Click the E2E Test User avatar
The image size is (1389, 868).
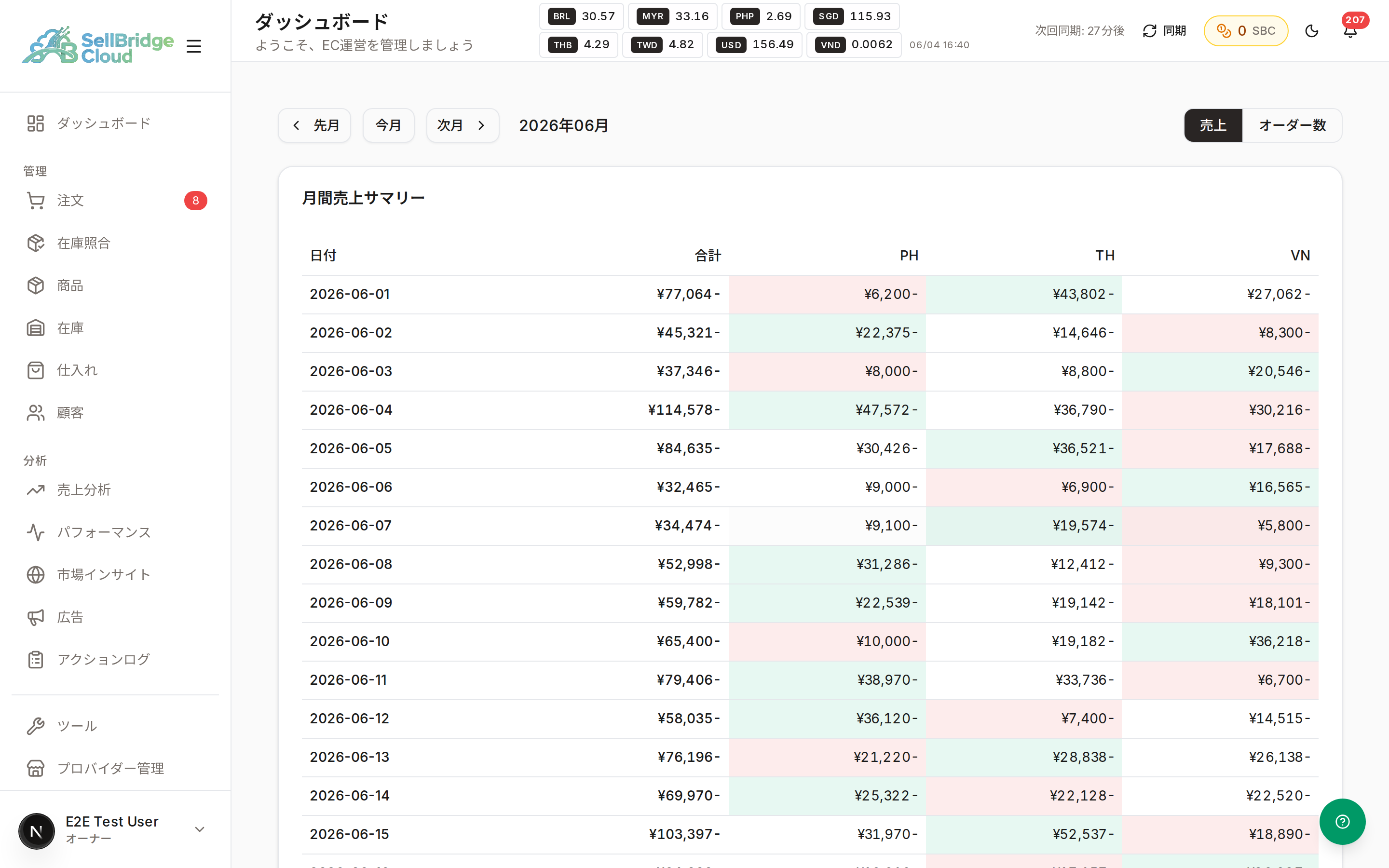(37, 831)
